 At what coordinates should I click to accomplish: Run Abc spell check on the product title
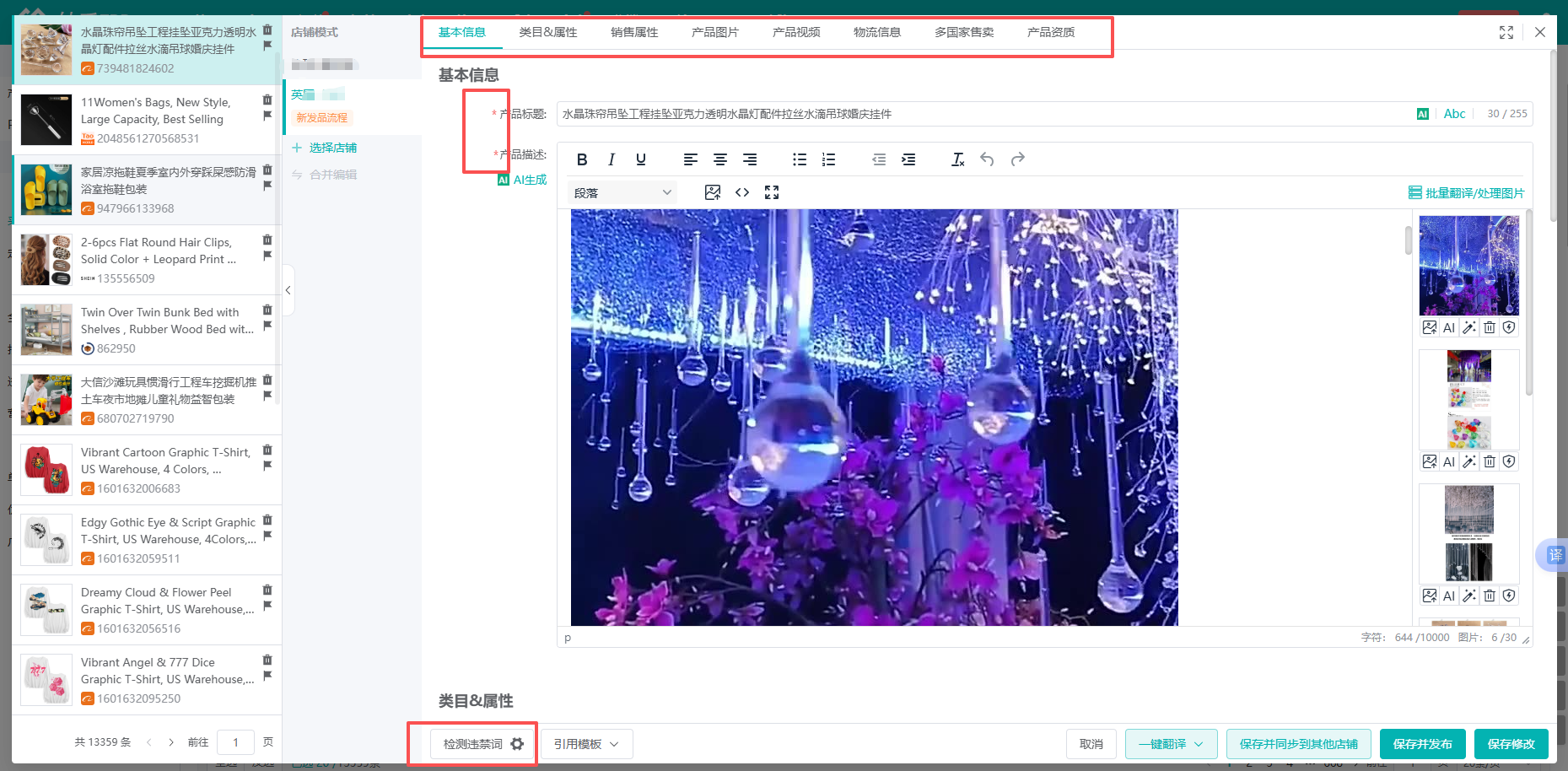pos(1455,113)
